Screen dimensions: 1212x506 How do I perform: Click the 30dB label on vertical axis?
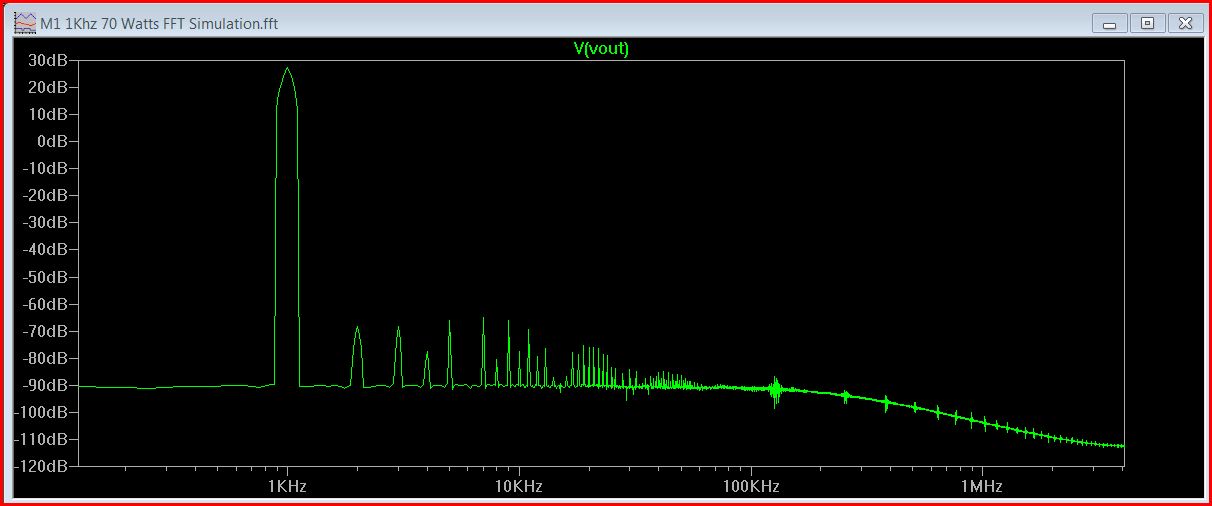48,60
